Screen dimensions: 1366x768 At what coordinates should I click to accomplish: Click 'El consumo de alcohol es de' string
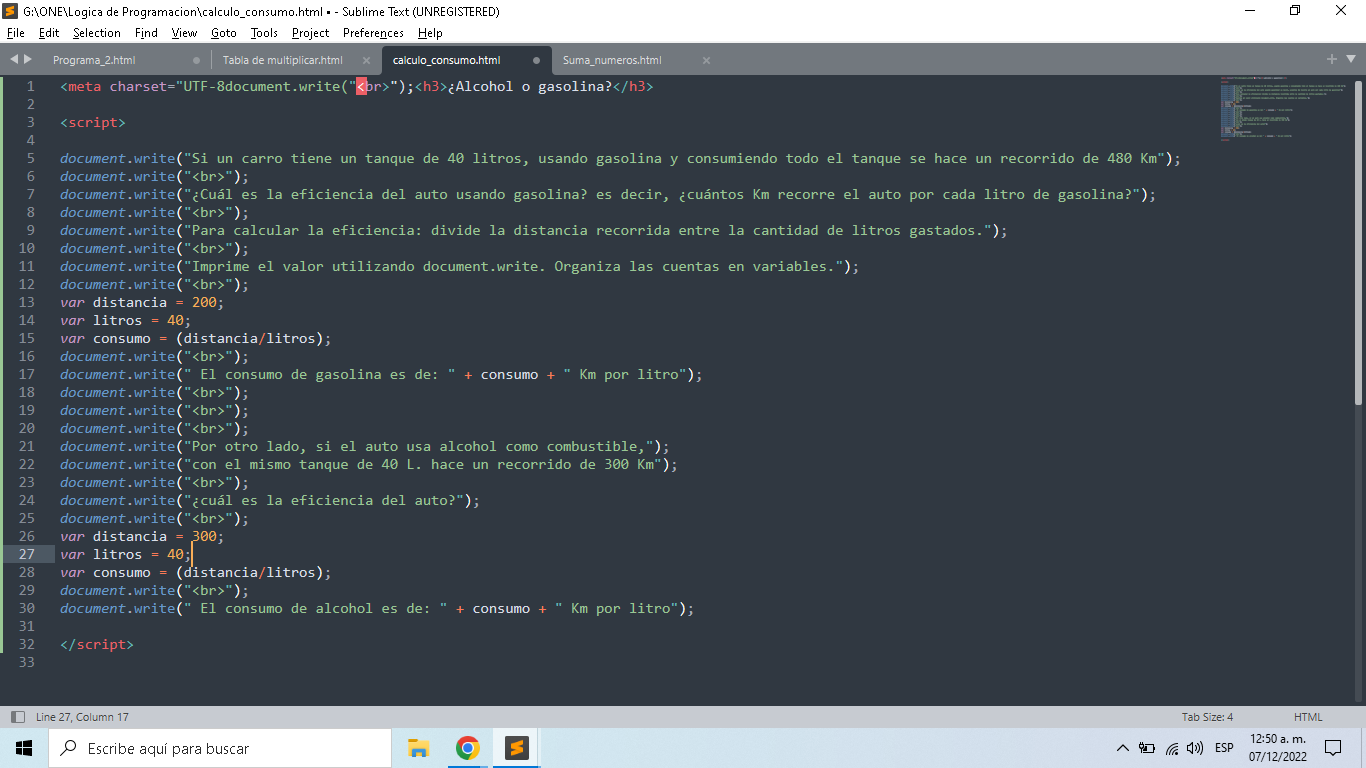click(x=311, y=608)
